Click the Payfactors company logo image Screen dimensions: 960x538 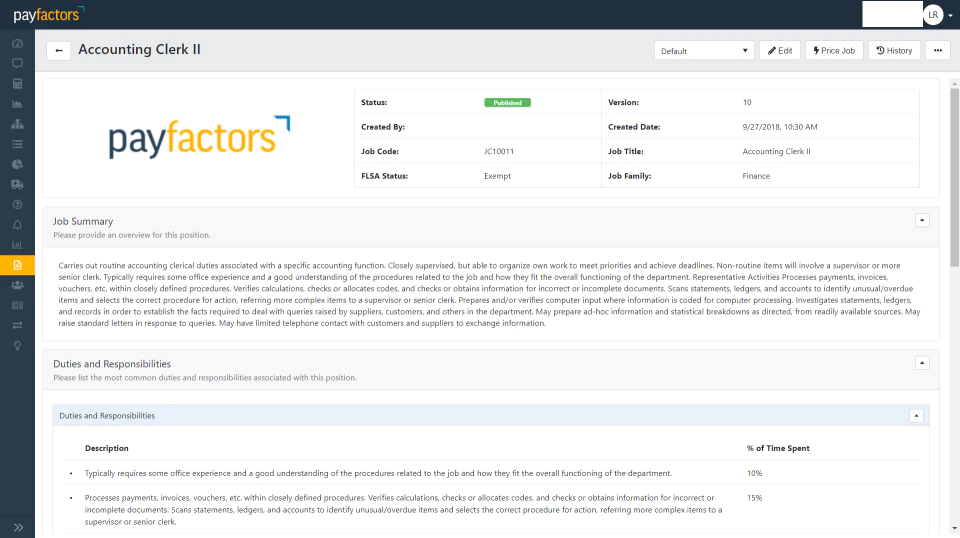tap(199, 137)
